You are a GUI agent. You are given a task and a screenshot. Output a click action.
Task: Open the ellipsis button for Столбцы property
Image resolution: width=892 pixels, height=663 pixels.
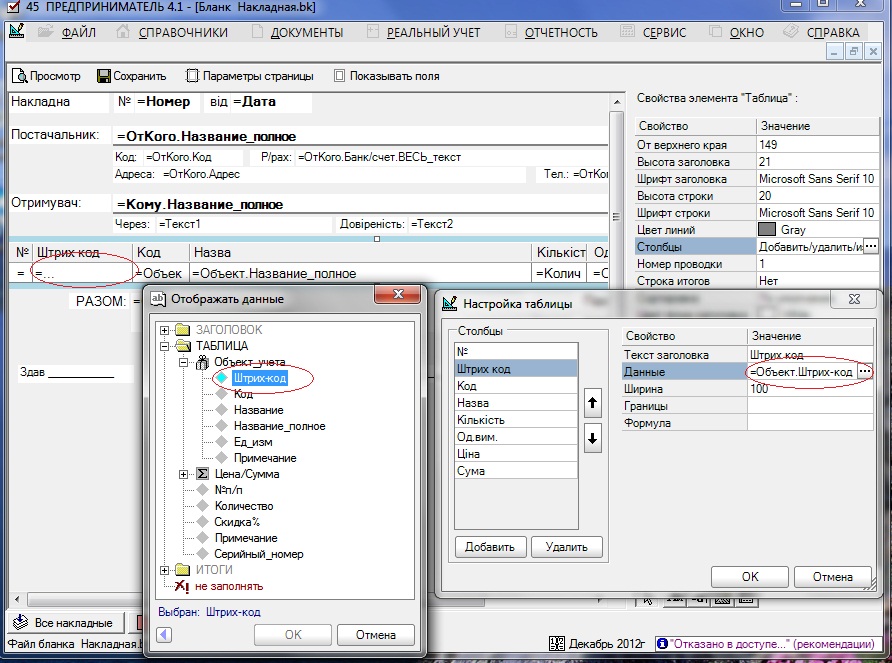[871, 246]
